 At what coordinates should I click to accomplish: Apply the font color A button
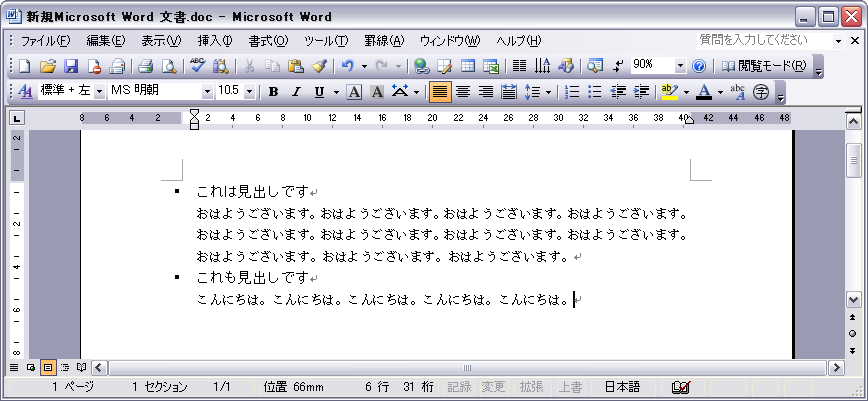coord(704,92)
